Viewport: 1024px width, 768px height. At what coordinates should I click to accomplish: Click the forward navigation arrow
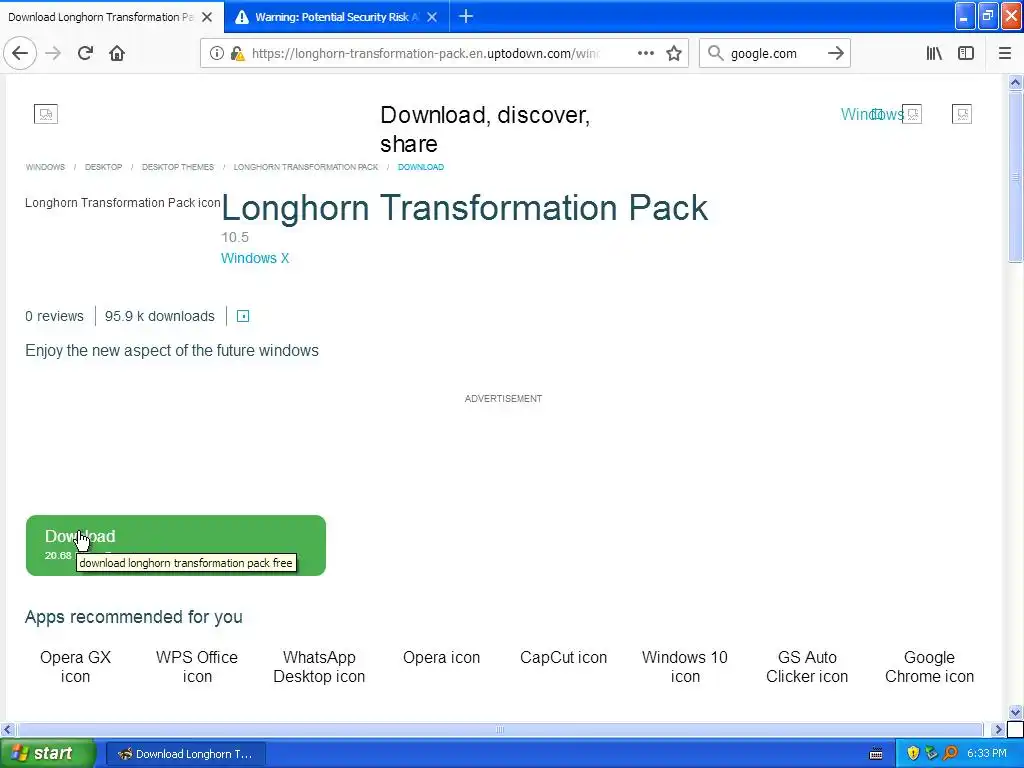54,53
